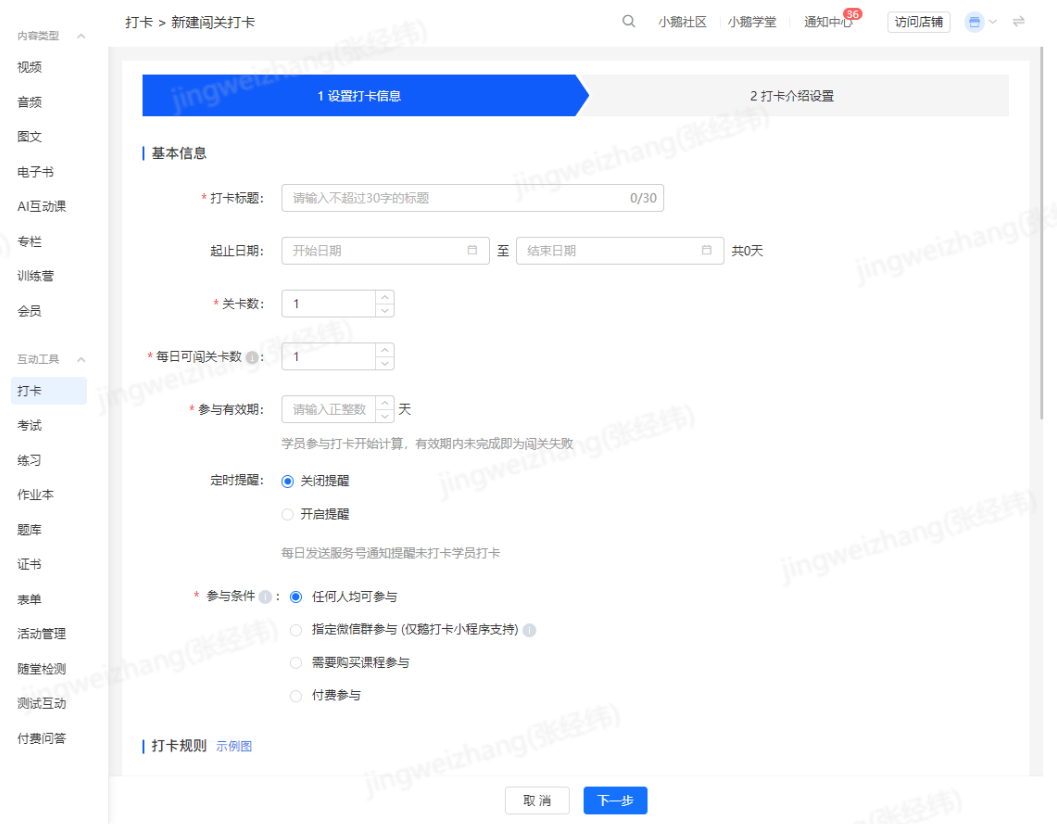Collapse the 内容类型 sidebar section
Viewport: 1057px width, 824px height.
point(81,36)
